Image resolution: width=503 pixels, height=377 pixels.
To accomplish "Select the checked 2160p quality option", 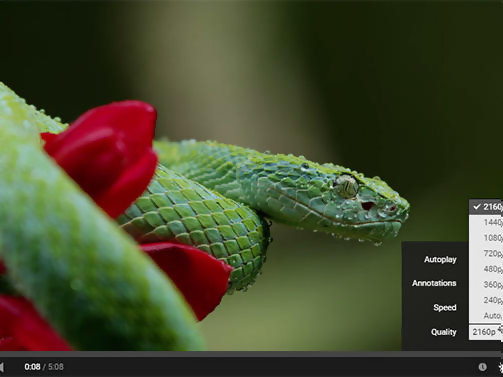I will 486,207.
